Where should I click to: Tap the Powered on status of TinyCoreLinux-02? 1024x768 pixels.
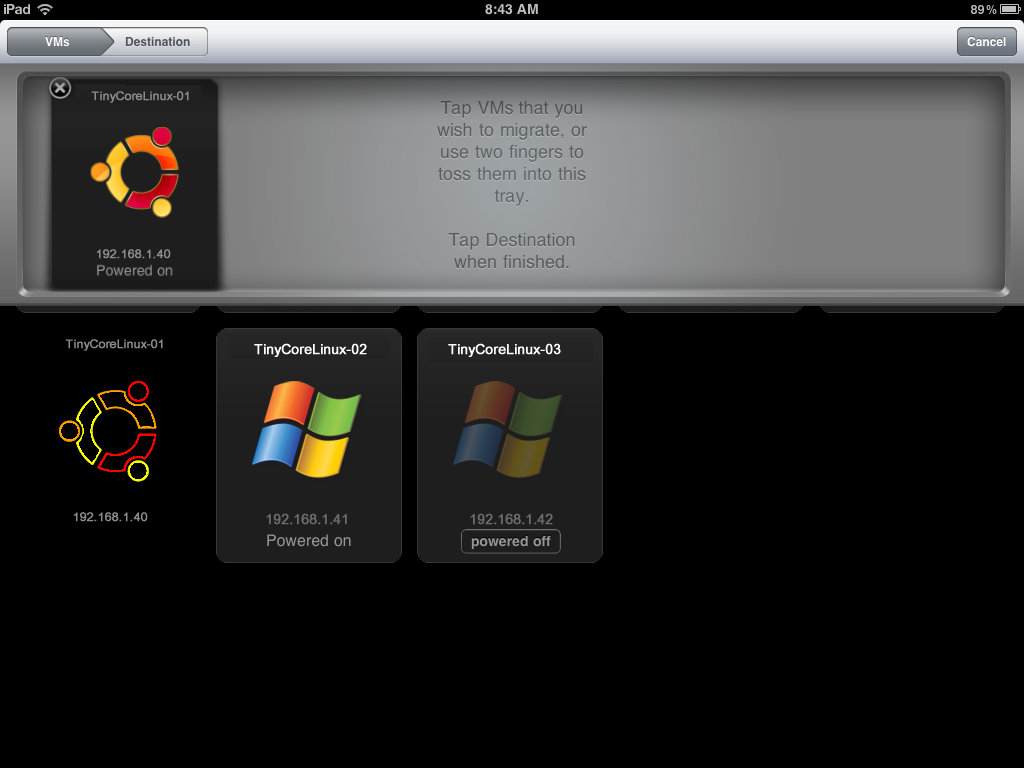pyautogui.click(x=308, y=541)
